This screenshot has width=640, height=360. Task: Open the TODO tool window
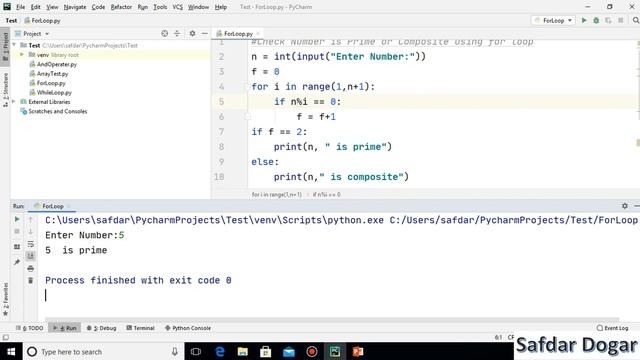pyautogui.click(x=29, y=328)
